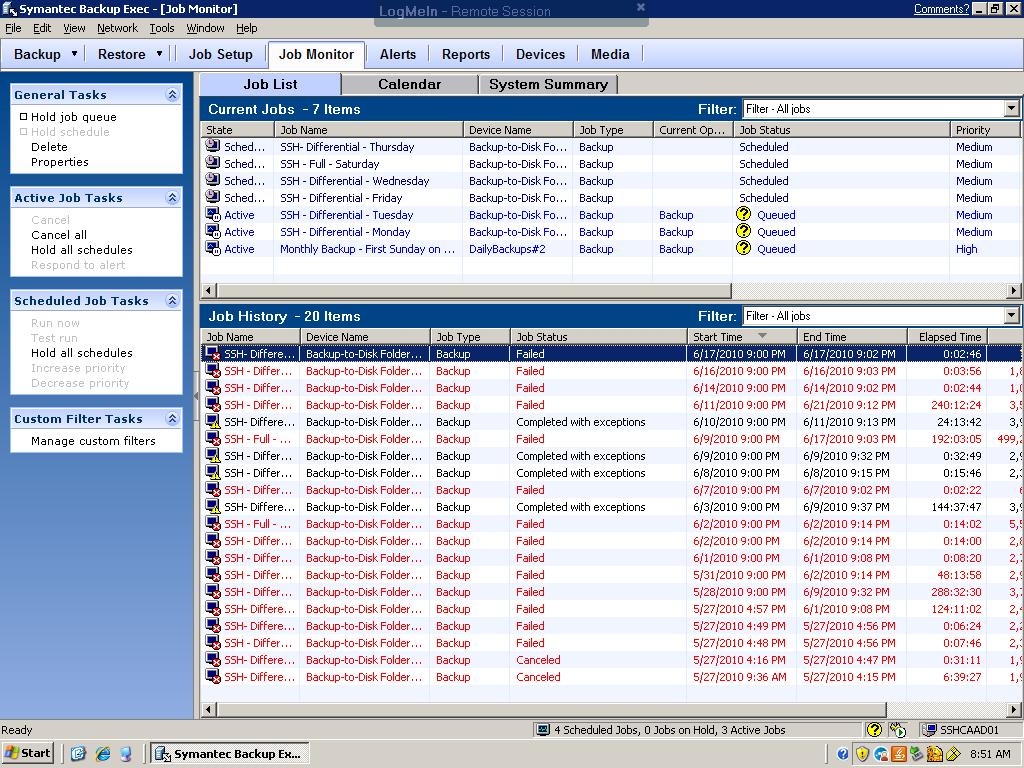Viewport: 1024px width, 768px height.
Task: Click the Priority column header in Current Jobs
Action: coord(984,129)
